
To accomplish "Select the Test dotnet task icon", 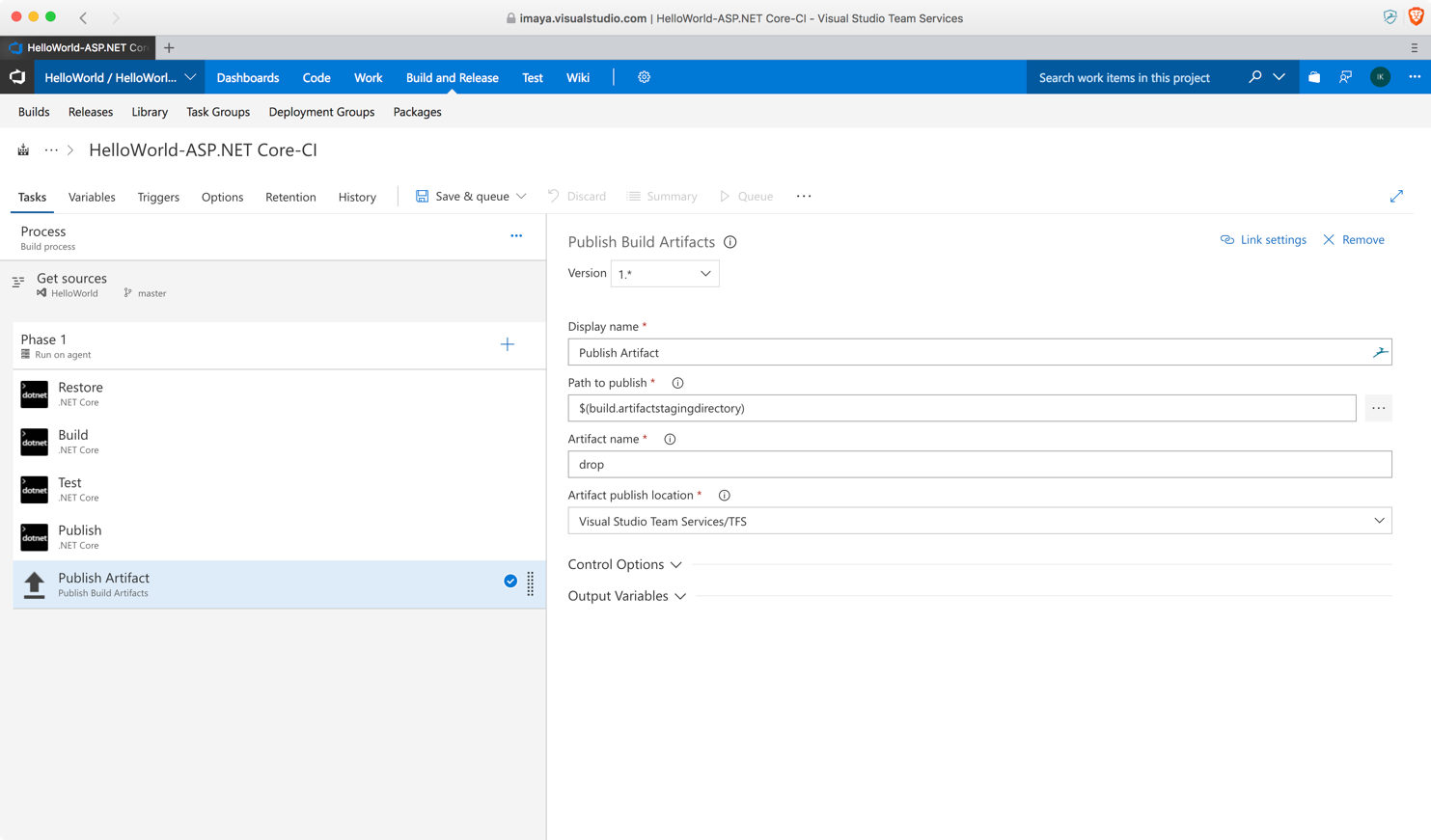I will (34, 489).
